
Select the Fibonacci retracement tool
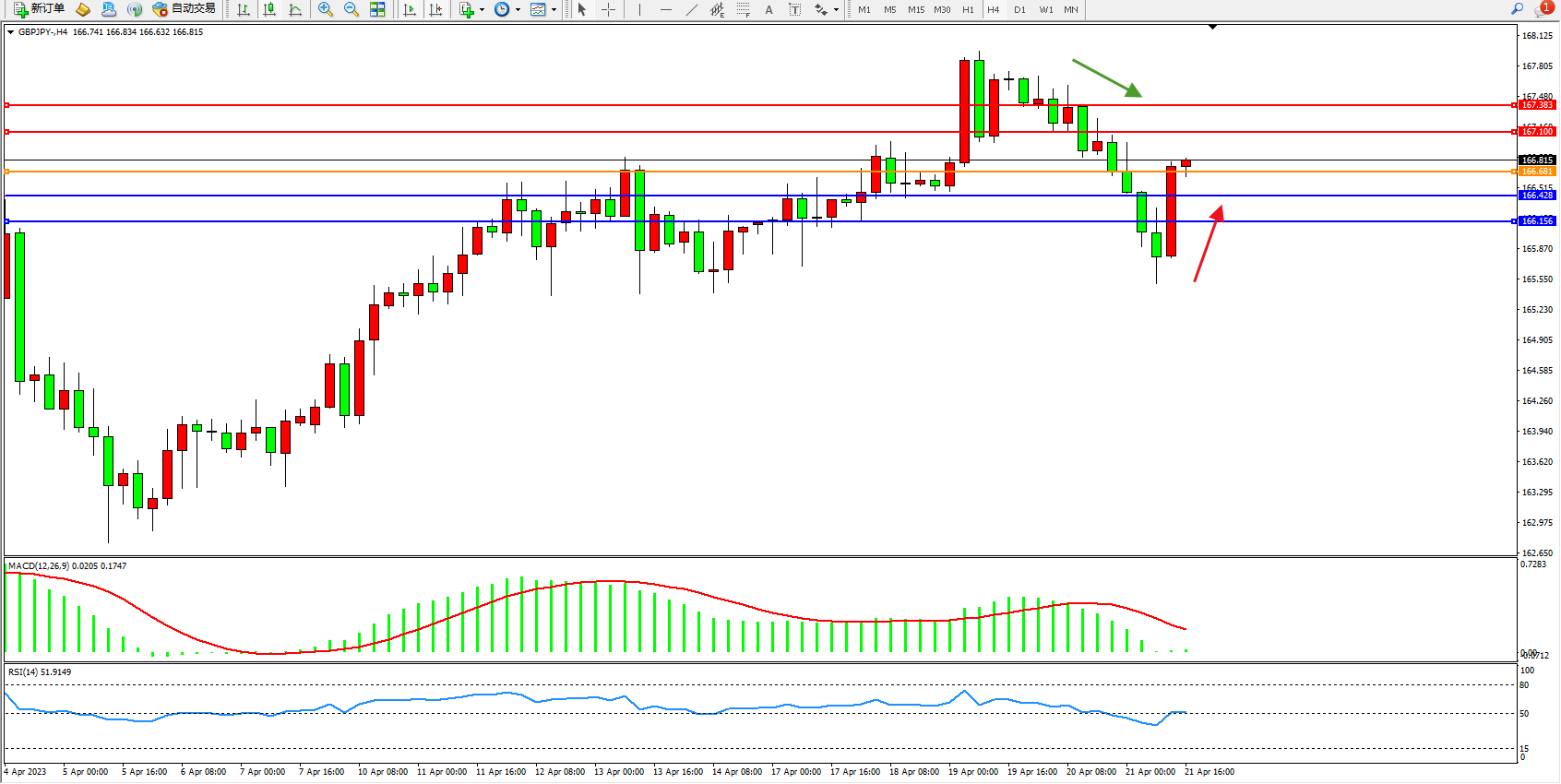(744, 9)
